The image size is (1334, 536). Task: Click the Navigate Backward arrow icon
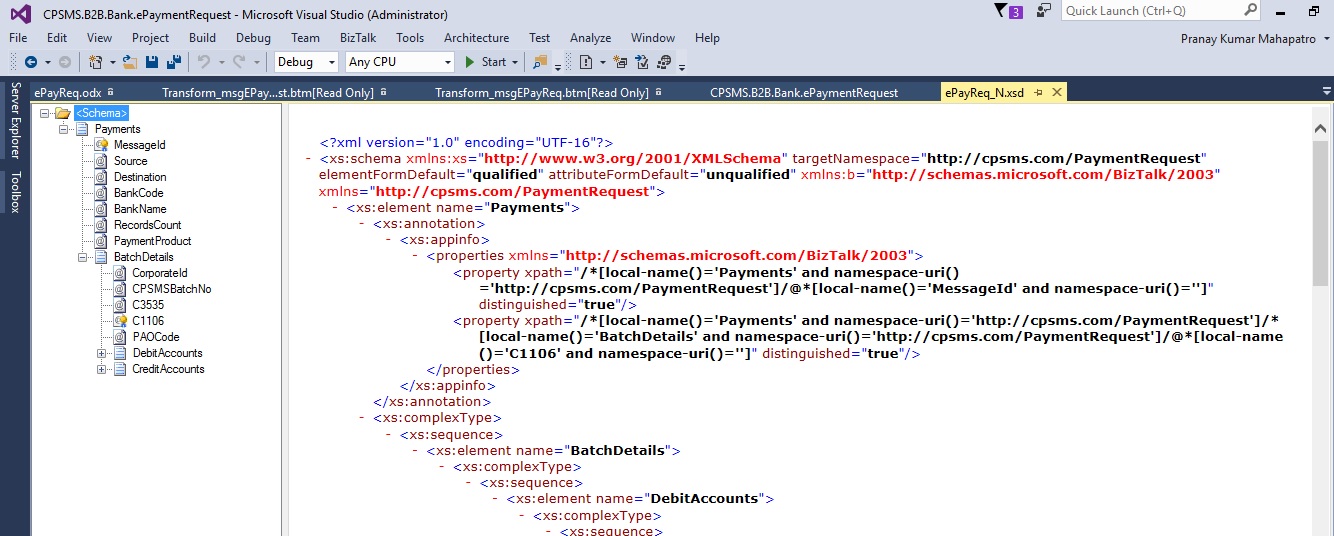tap(30, 62)
